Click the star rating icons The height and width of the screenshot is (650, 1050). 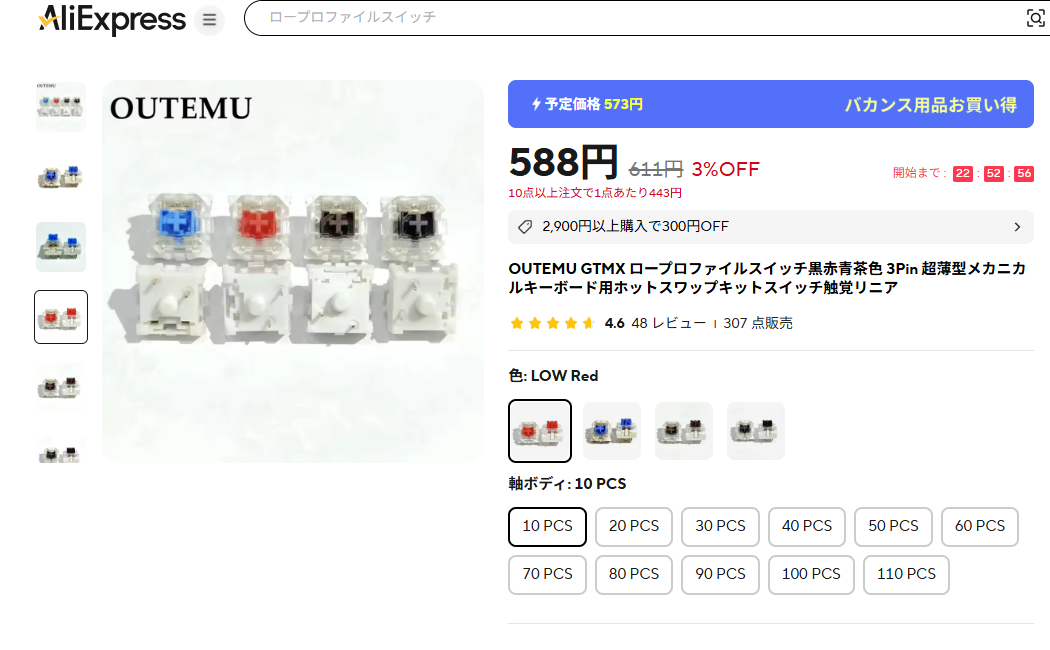pyautogui.click(x=552, y=323)
